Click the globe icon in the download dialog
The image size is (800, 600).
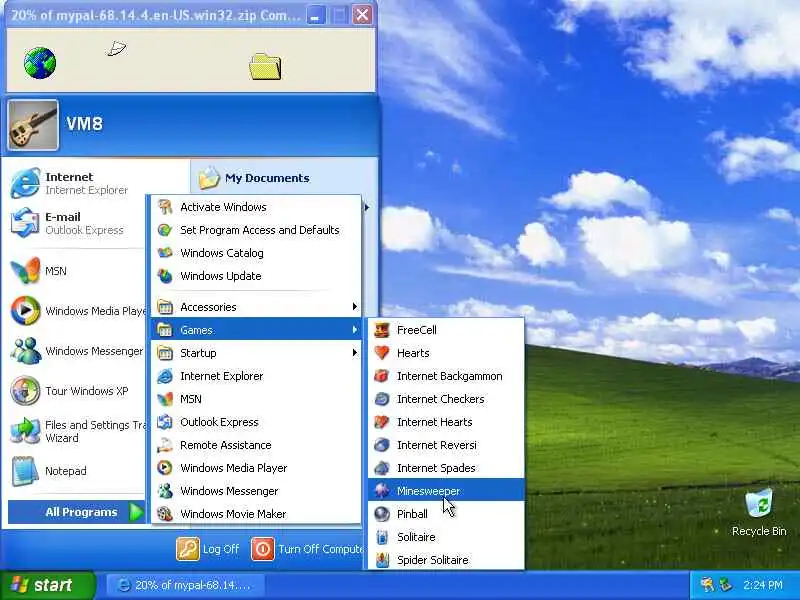(x=40, y=63)
